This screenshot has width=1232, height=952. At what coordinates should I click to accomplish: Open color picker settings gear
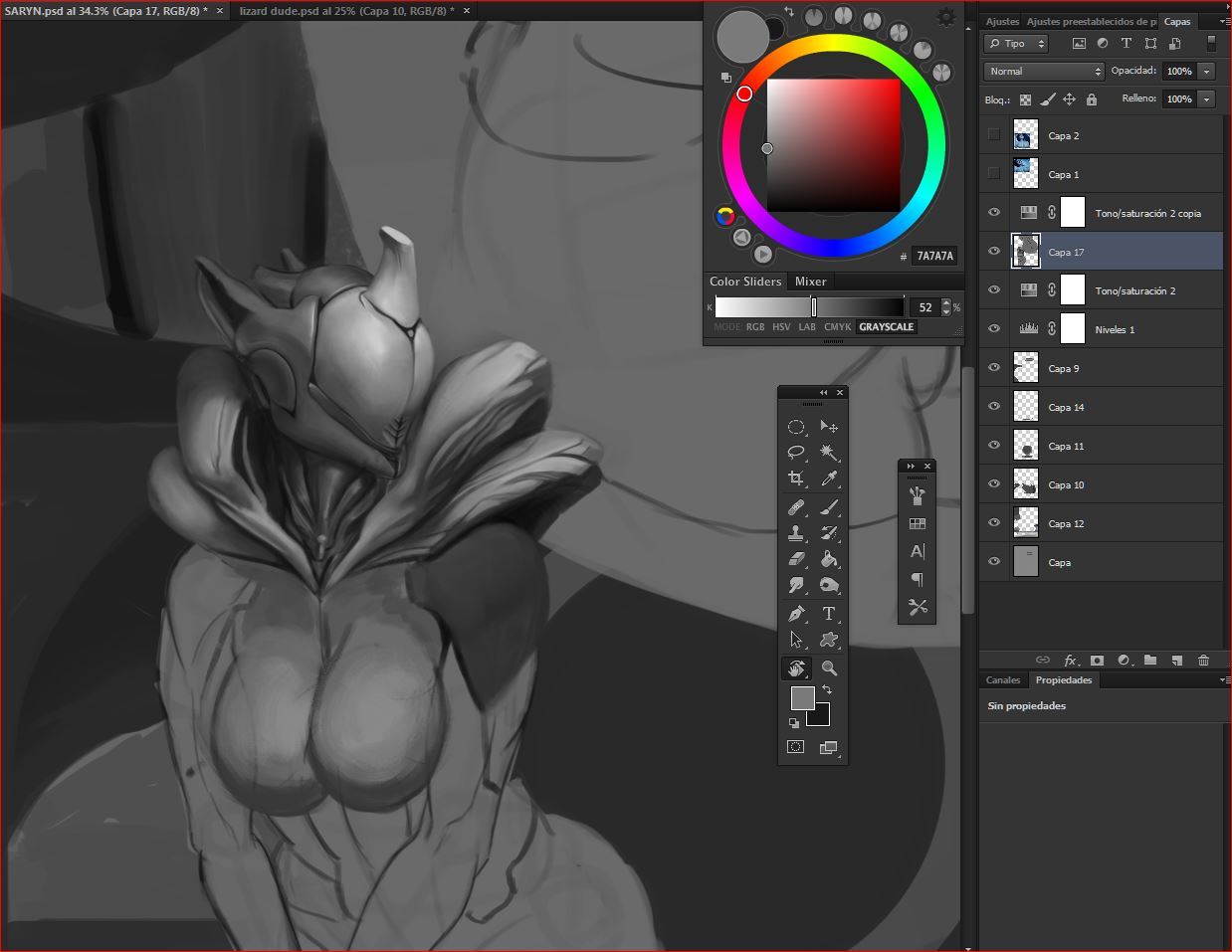(x=945, y=17)
